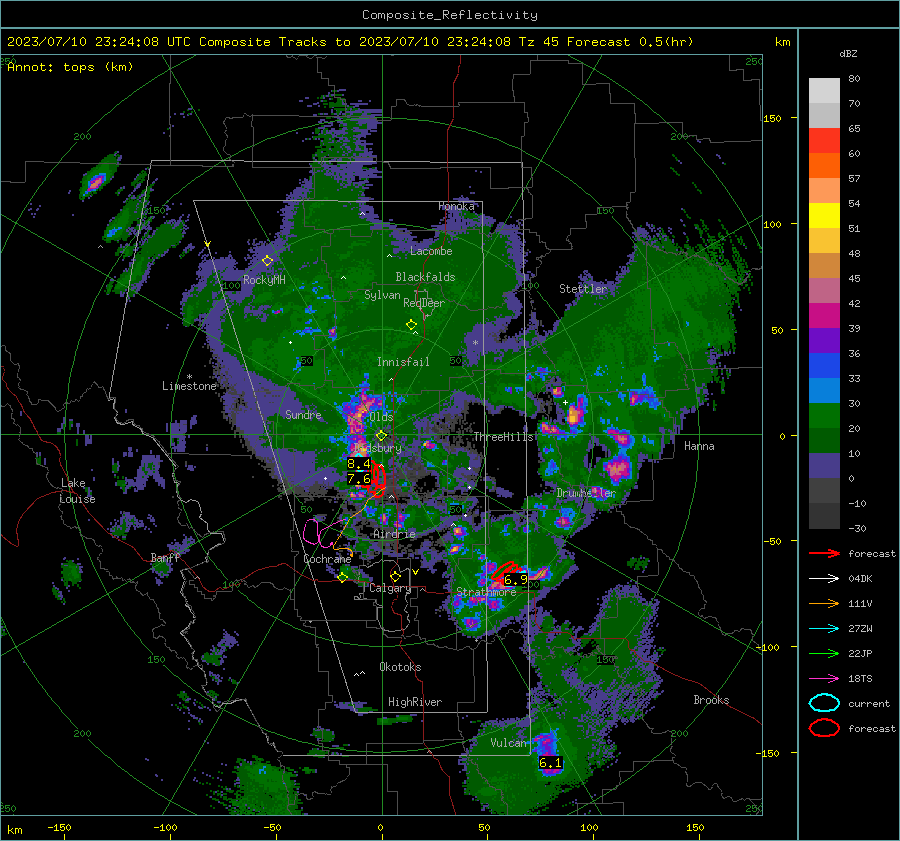The image size is (900, 841).
Task: Click the yellow diamond marker below Olds
Action: click(x=381, y=436)
